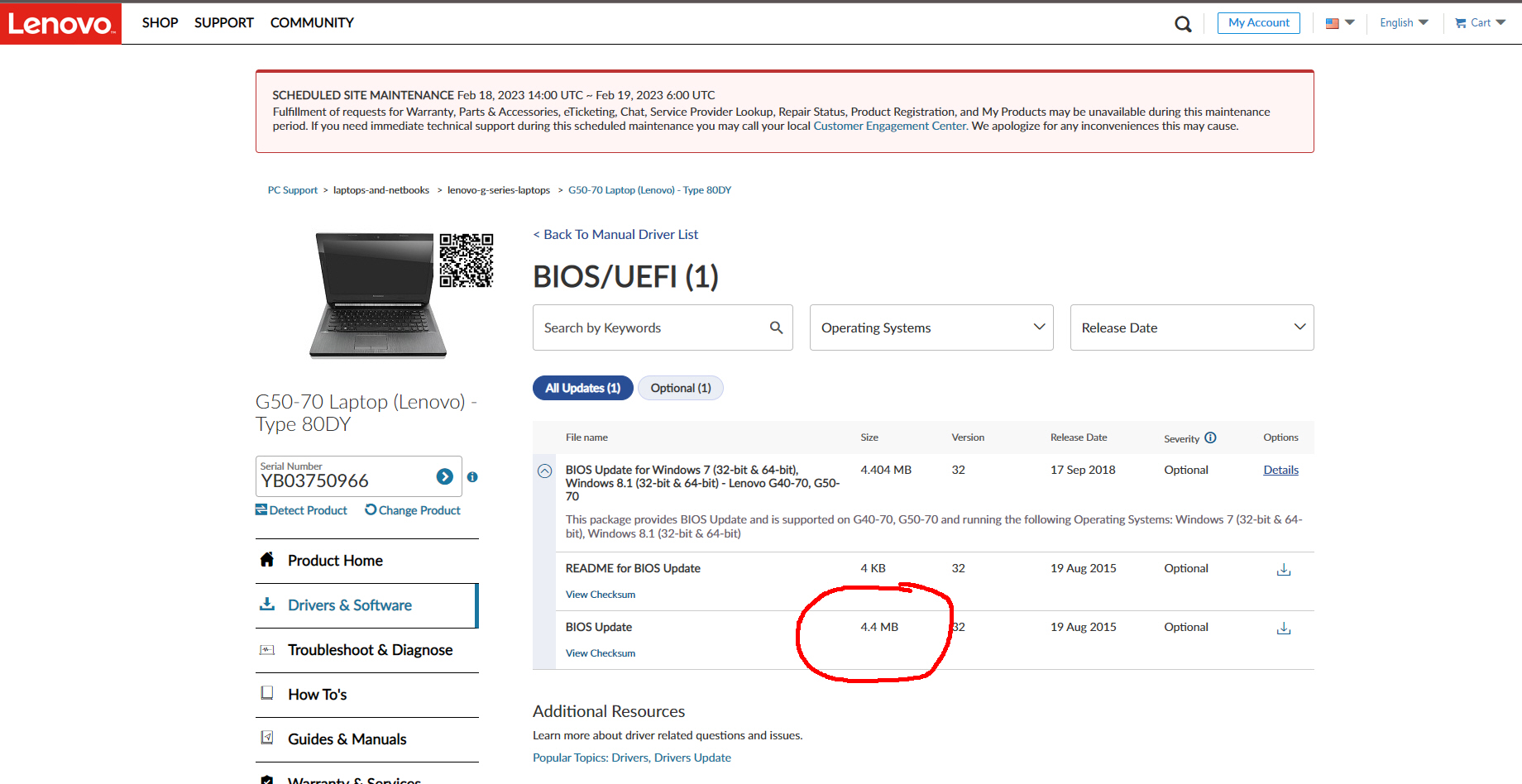Click the '17 Sep 2018' release date
The height and width of the screenshot is (784, 1522).
(1083, 470)
